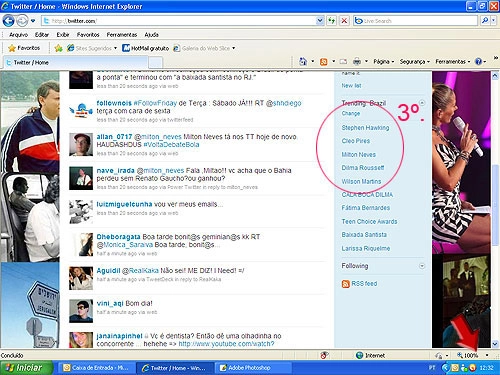Click the PT language indicator in tray
The width and height of the screenshot is (500, 375).
[432, 368]
